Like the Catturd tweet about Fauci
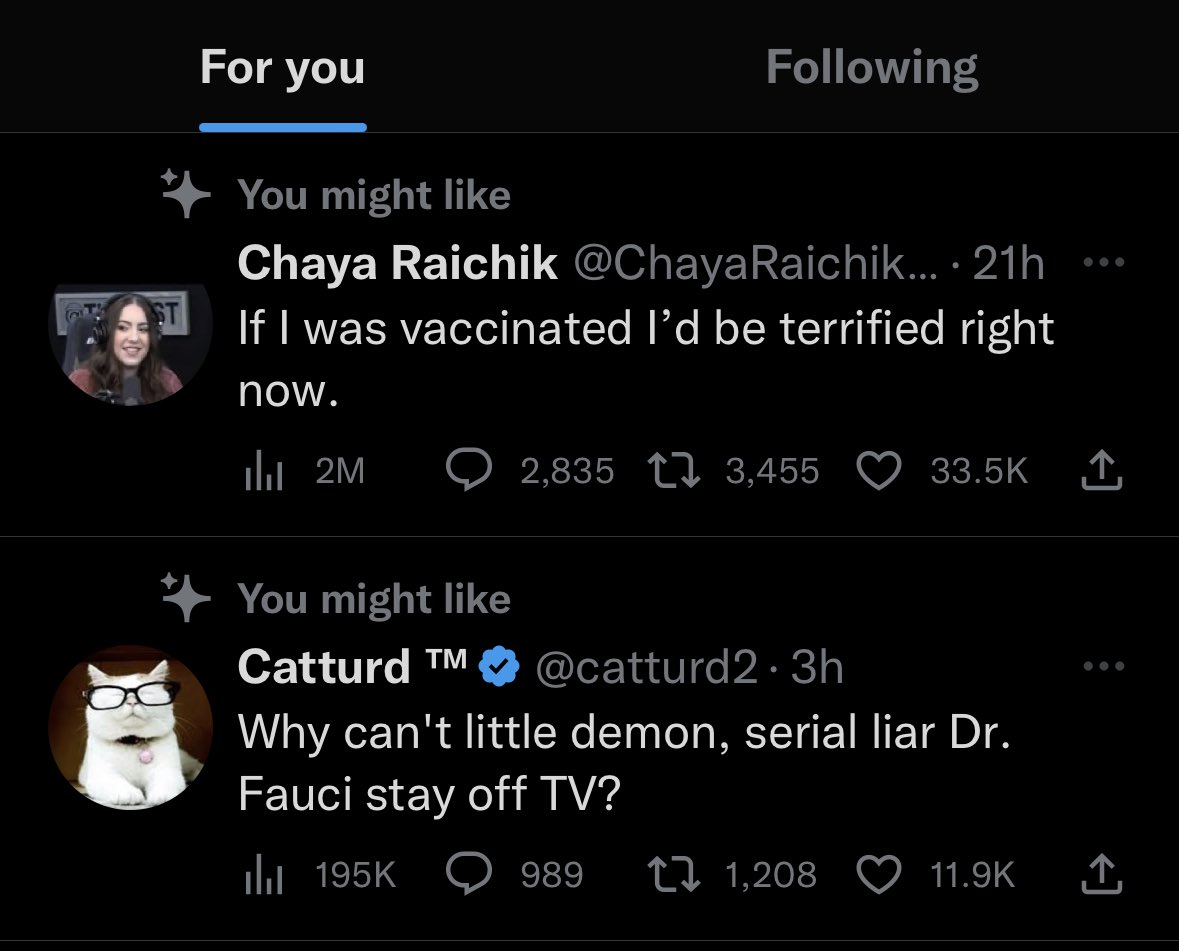This screenshot has height=951, width=1179. click(x=877, y=874)
